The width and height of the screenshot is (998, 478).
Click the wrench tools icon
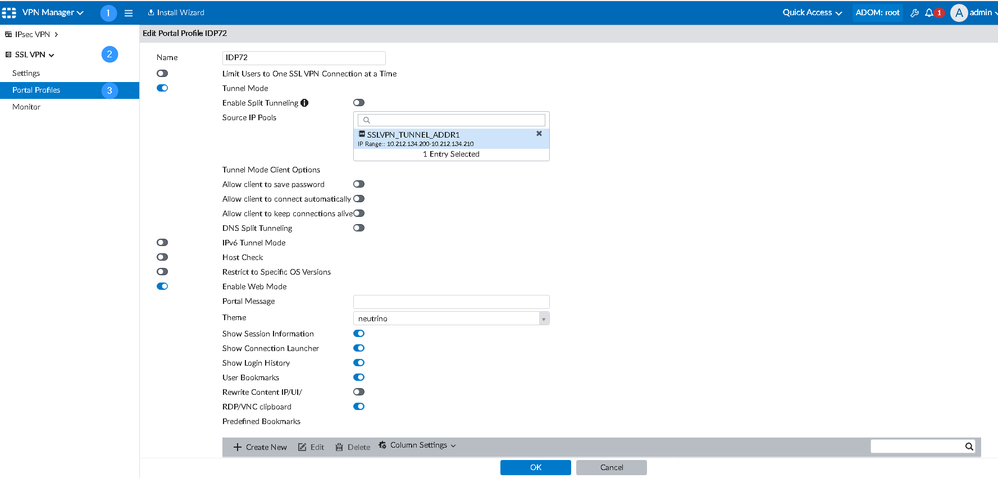pyautogui.click(x=914, y=13)
